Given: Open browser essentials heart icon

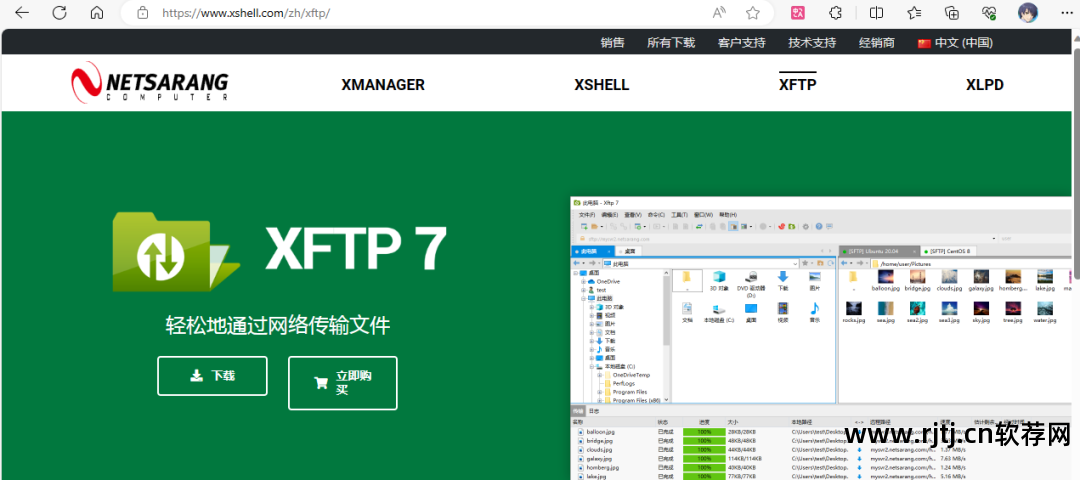Looking at the screenshot, I should coord(989,12).
